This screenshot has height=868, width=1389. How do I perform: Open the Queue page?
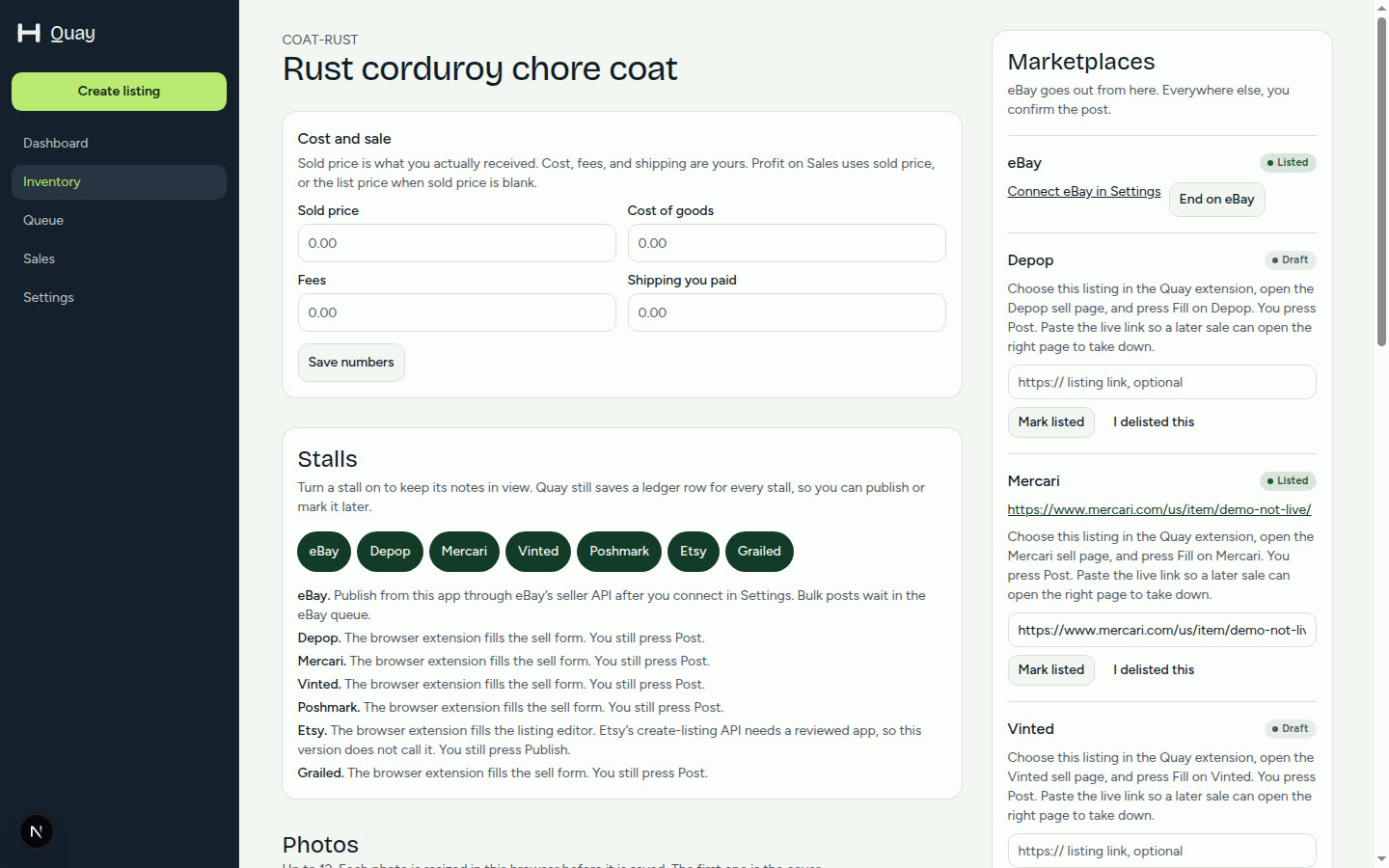(x=119, y=220)
